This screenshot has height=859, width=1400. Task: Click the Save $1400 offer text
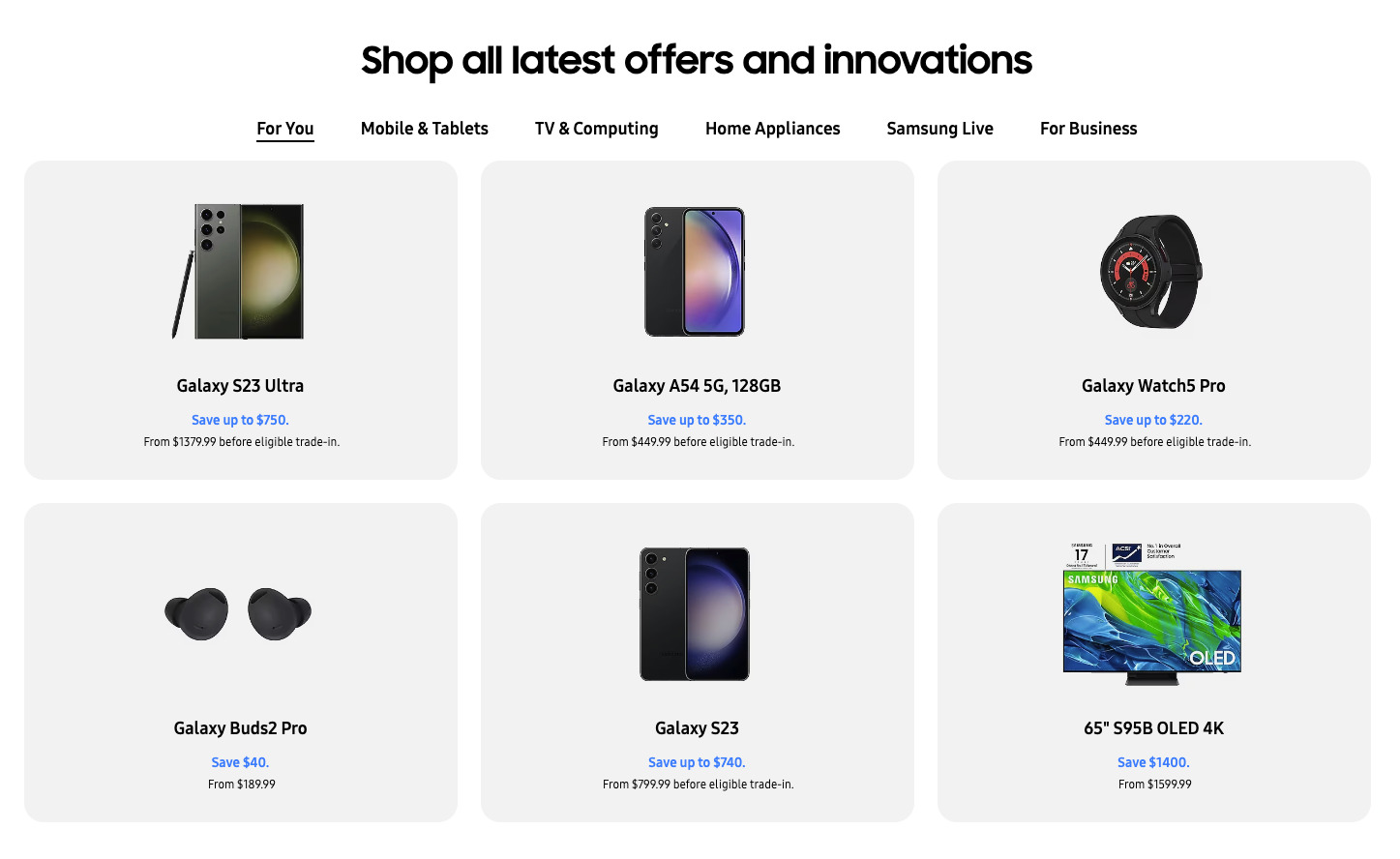pyautogui.click(x=1153, y=762)
